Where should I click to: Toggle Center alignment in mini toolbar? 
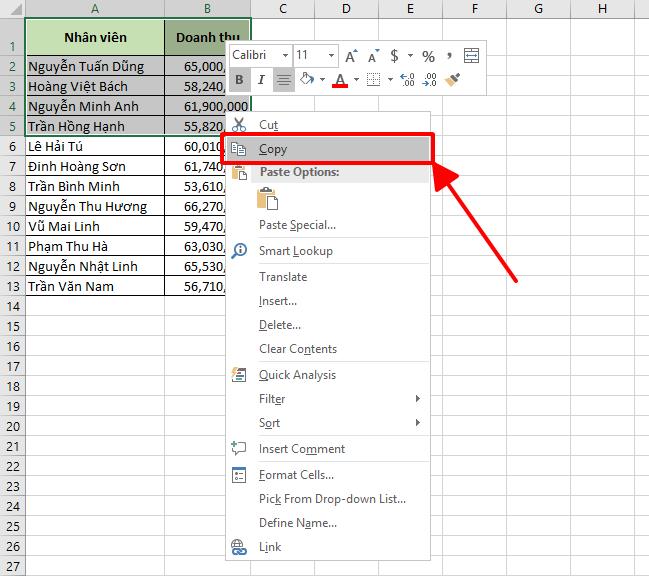click(x=283, y=80)
